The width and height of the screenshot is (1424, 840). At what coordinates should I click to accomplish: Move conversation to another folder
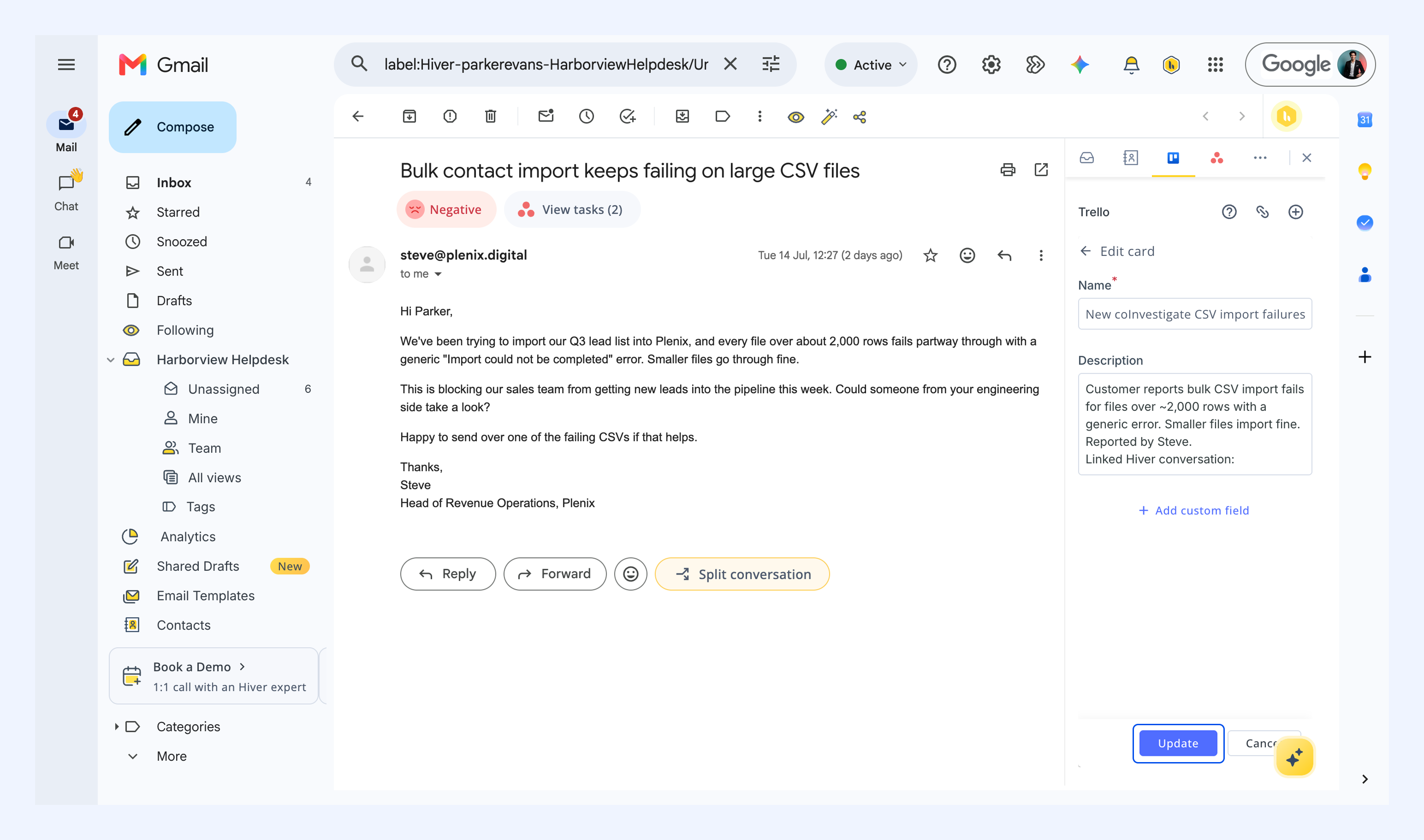pos(682,117)
